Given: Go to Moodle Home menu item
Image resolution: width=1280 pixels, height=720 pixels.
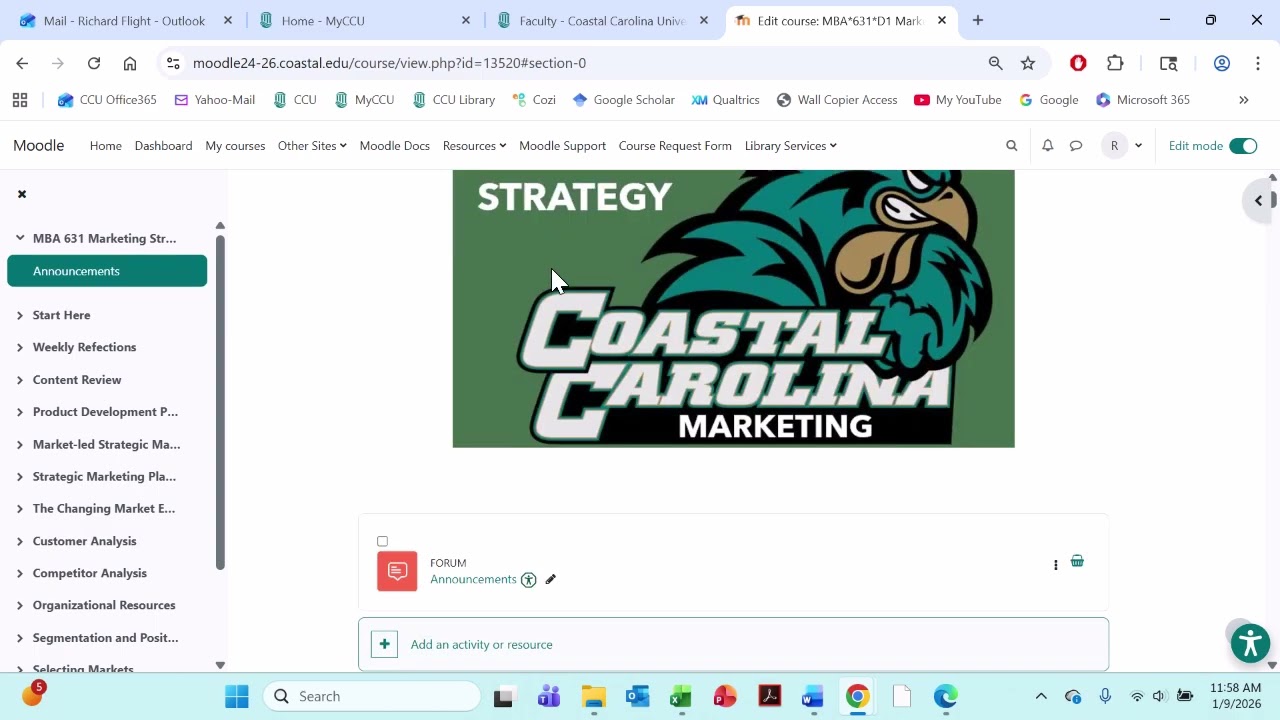Looking at the screenshot, I should (x=106, y=146).
